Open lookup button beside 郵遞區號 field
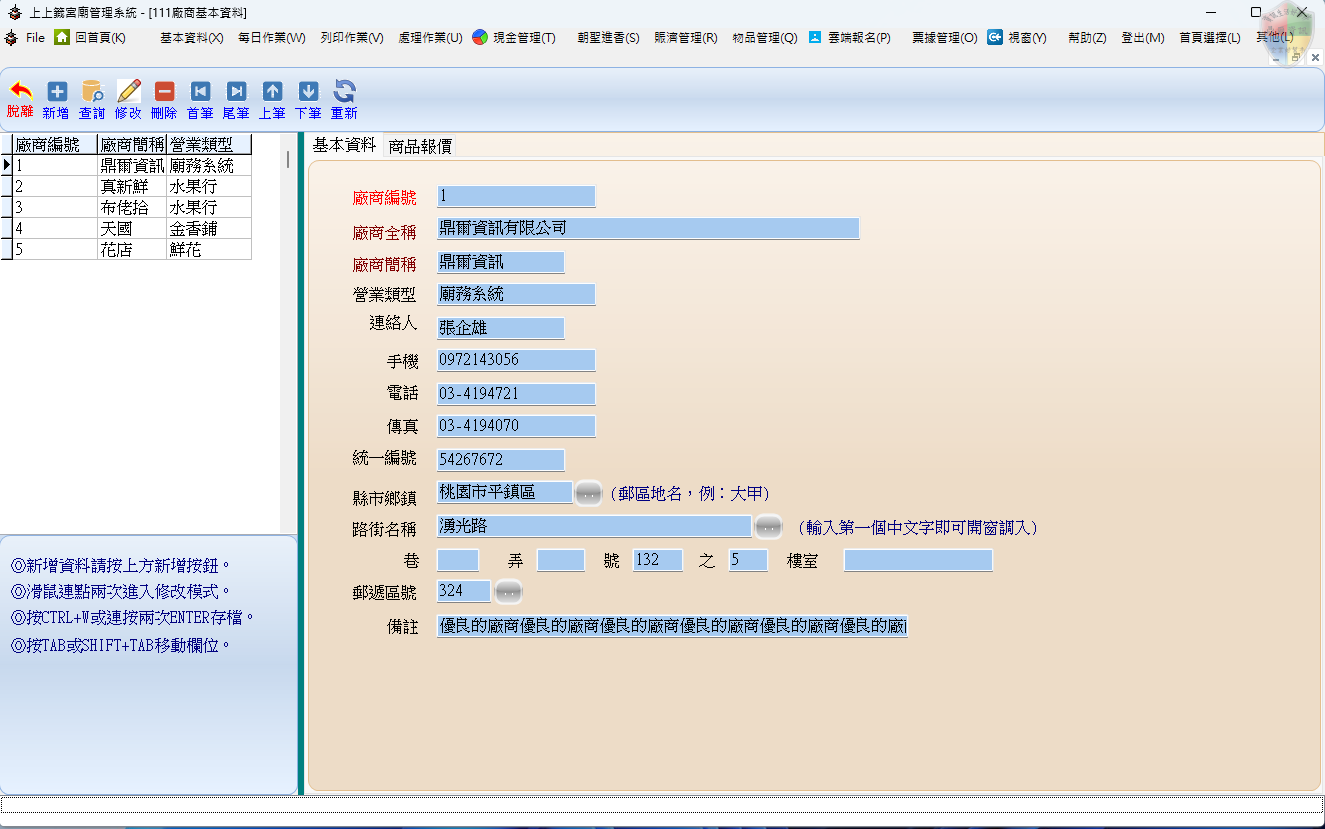This screenshot has width=1325, height=829. pos(508,592)
